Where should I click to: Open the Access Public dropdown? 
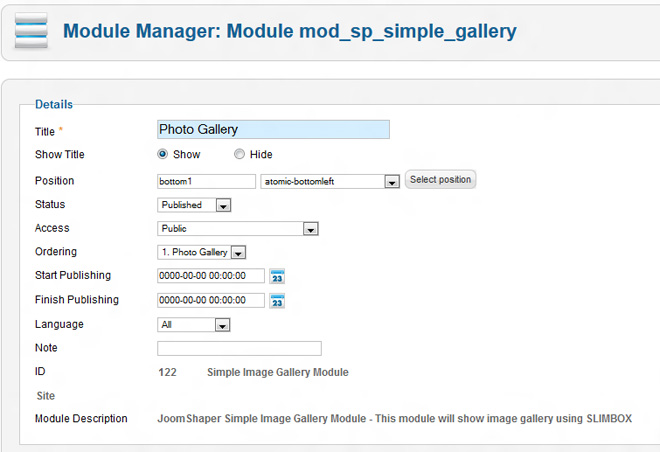[x=310, y=229]
